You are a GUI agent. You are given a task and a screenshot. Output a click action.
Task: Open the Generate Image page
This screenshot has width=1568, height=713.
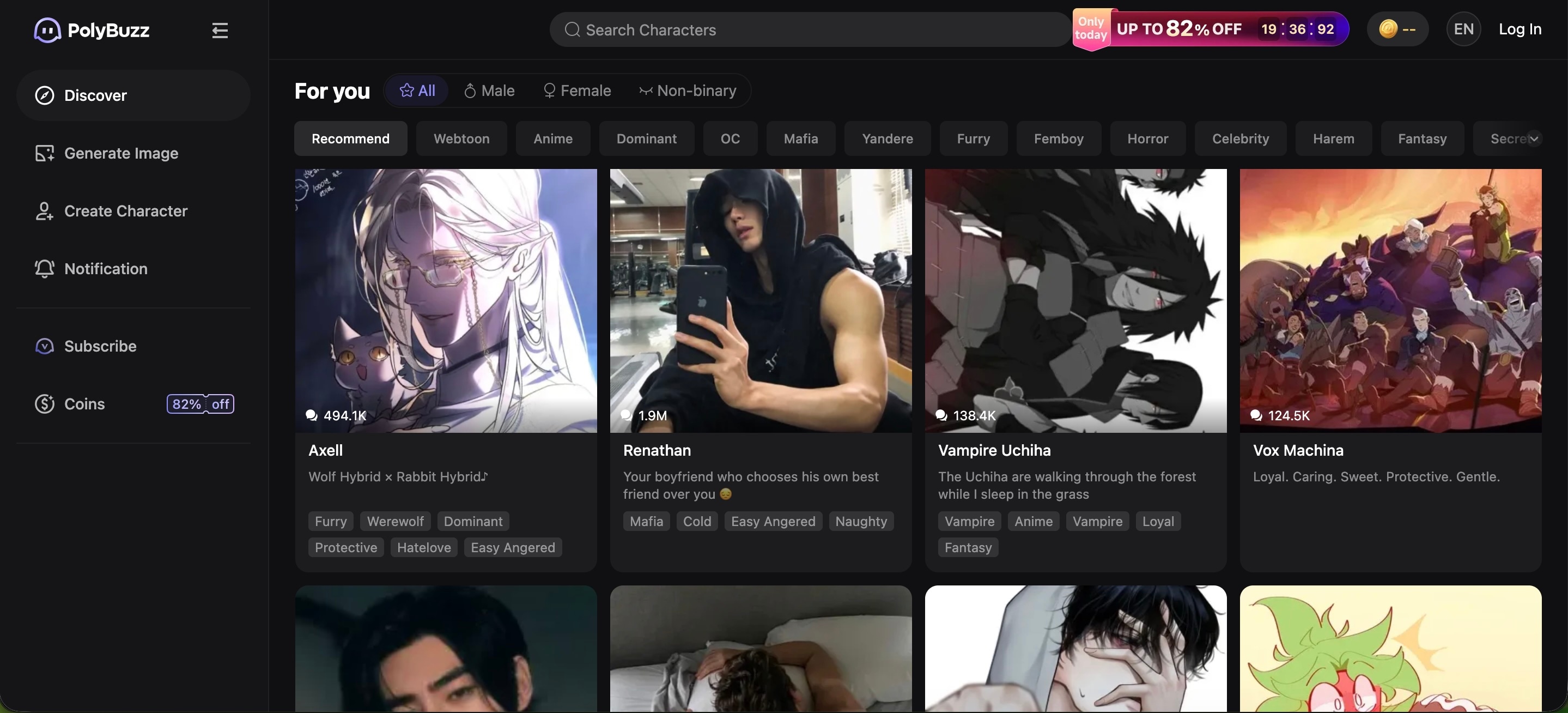[x=120, y=153]
